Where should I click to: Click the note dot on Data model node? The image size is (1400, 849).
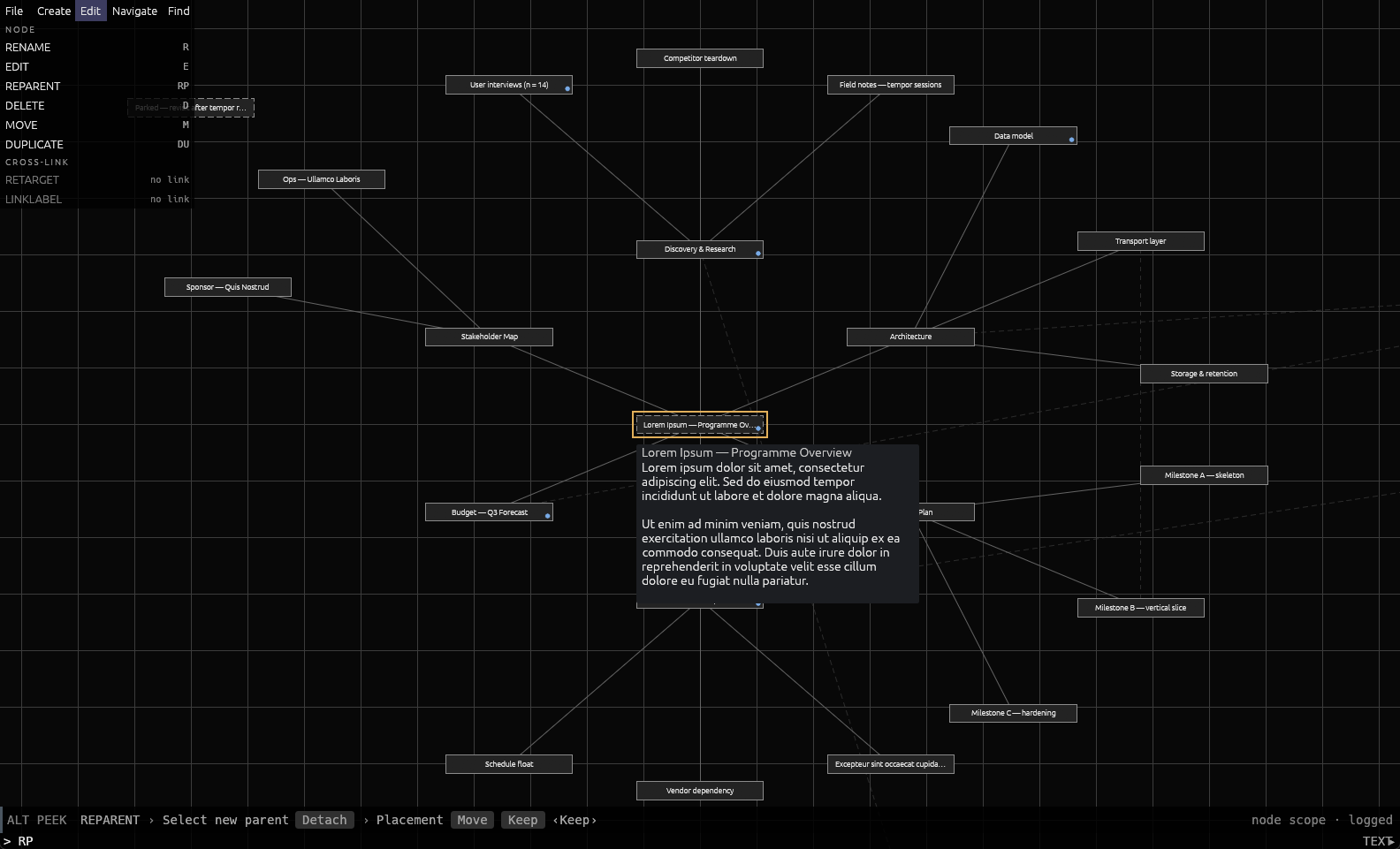(x=1072, y=140)
